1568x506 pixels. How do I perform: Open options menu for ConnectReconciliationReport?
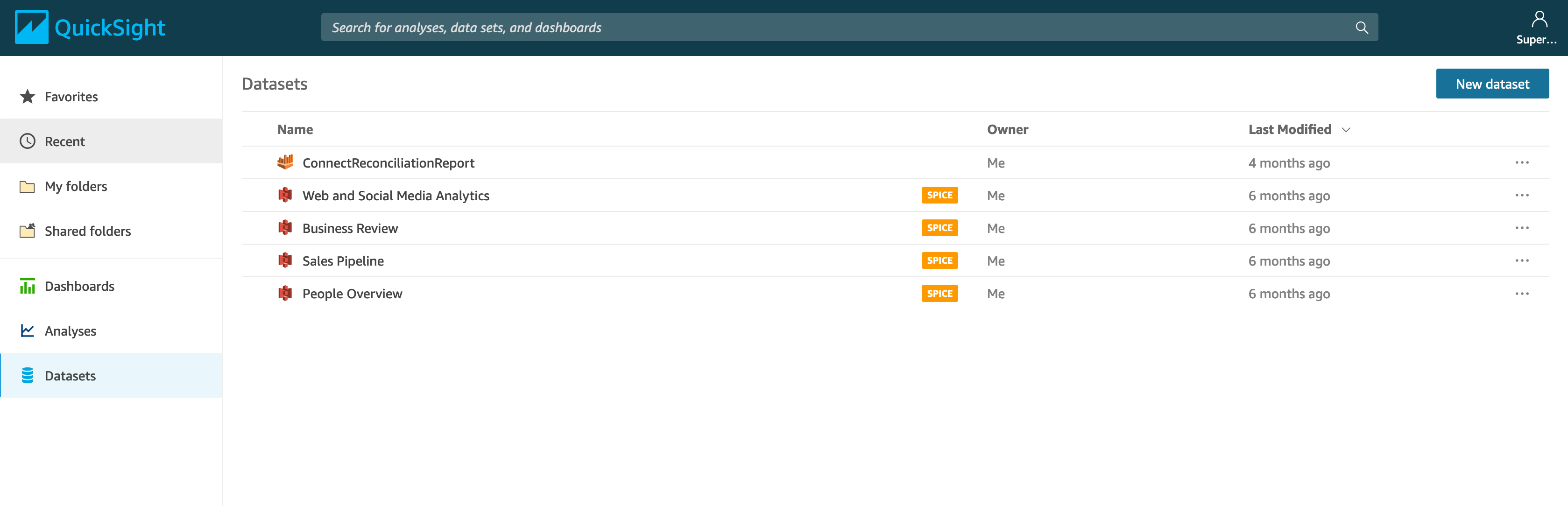[x=1522, y=162]
